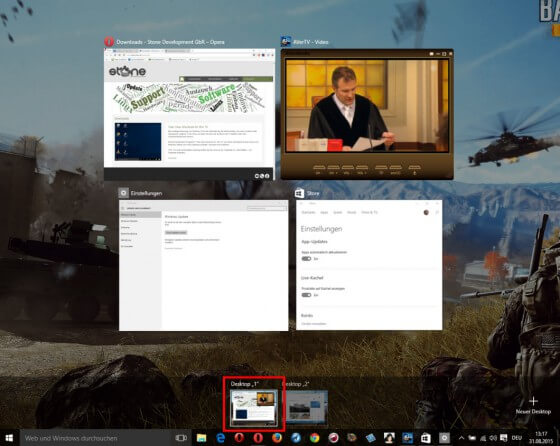Image resolution: width=560 pixels, height=446 pixels.
Task: Open the red sphere app in taskbar
Action: pyautogui.click(x=333, y=438)
